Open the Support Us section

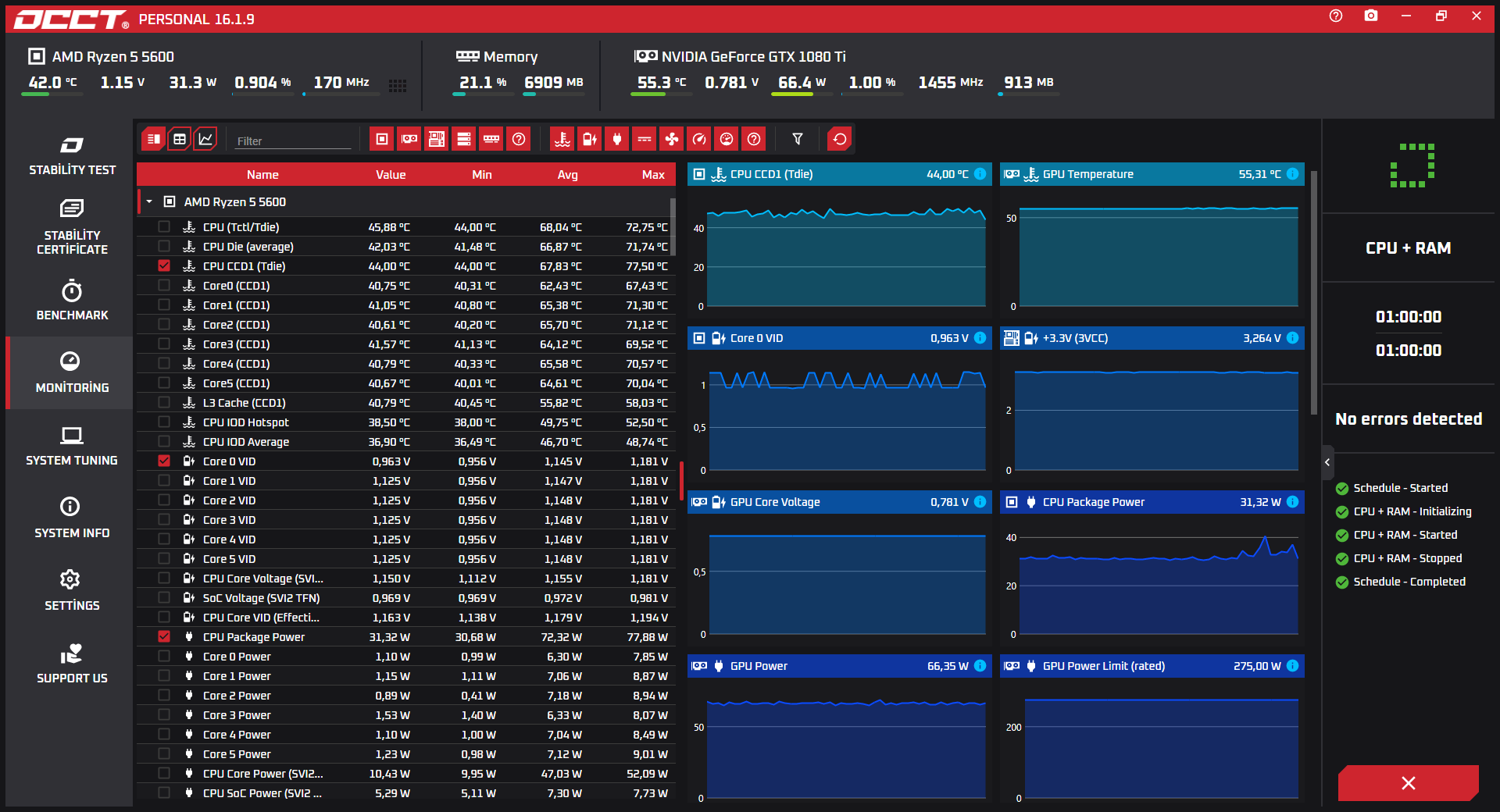72,664
